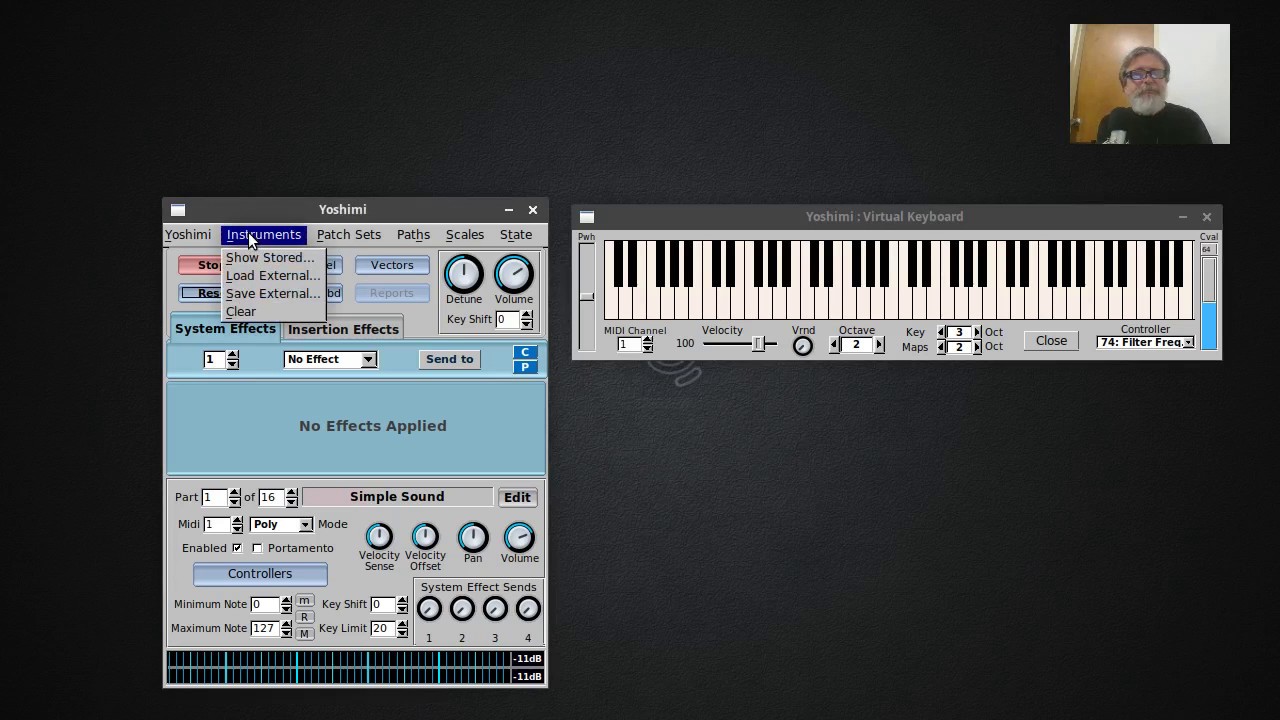Image resolution: width=1280 pixels, height=720 pixels.
Task: Increase the 'of 16' parts stepper
Action: (292, 493)
